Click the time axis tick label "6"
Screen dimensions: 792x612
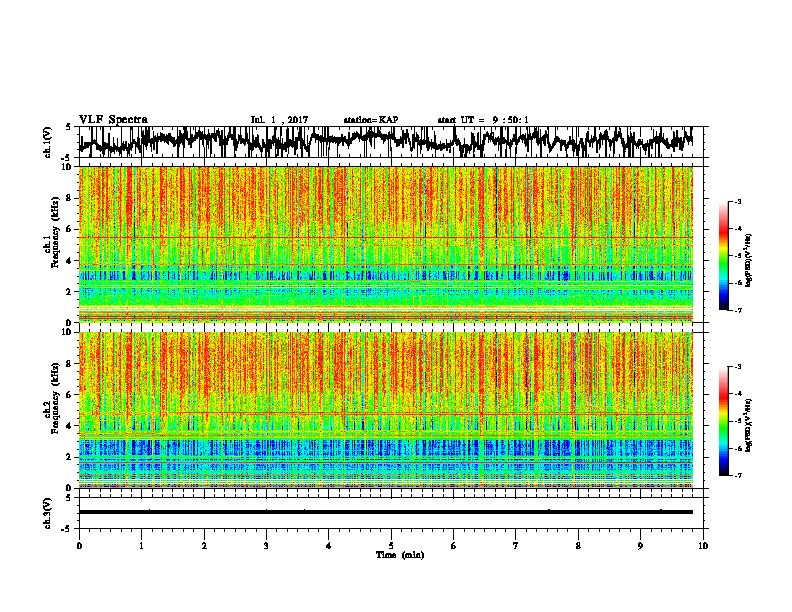click(454, 546)
